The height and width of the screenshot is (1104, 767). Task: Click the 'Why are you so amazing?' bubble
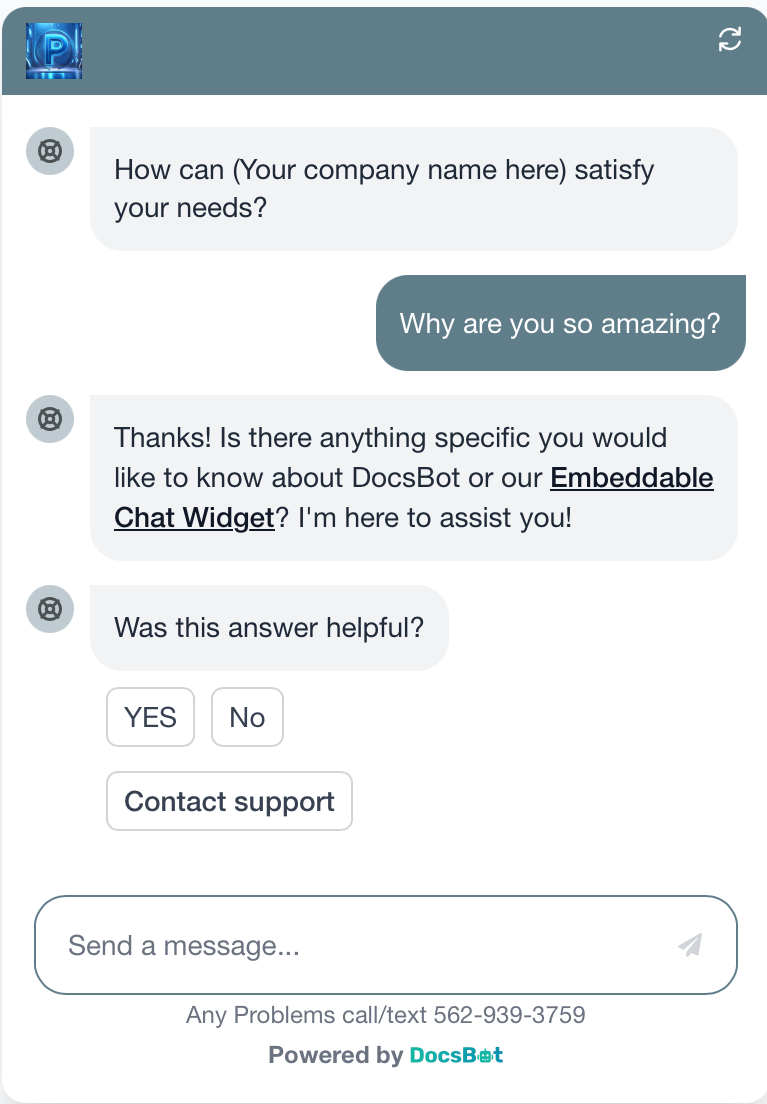[561, 323]
